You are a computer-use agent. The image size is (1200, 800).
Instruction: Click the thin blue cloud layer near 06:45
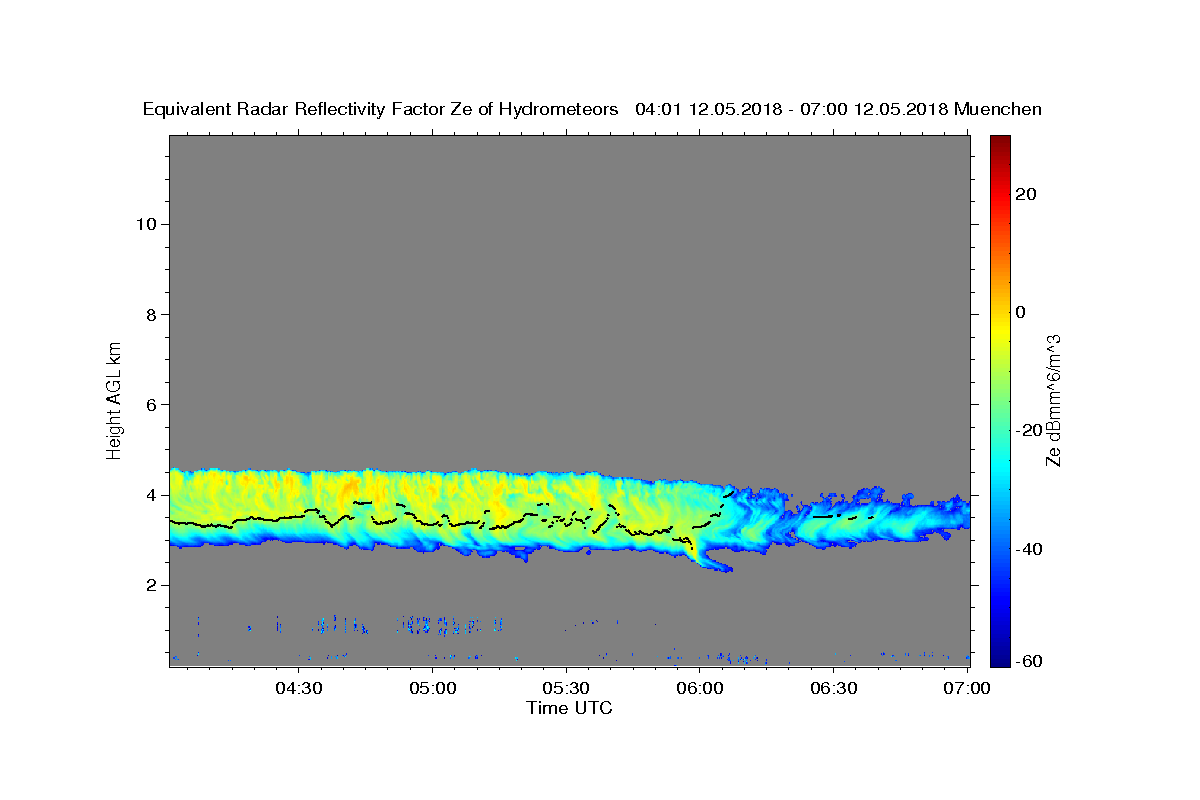[900, 520]
